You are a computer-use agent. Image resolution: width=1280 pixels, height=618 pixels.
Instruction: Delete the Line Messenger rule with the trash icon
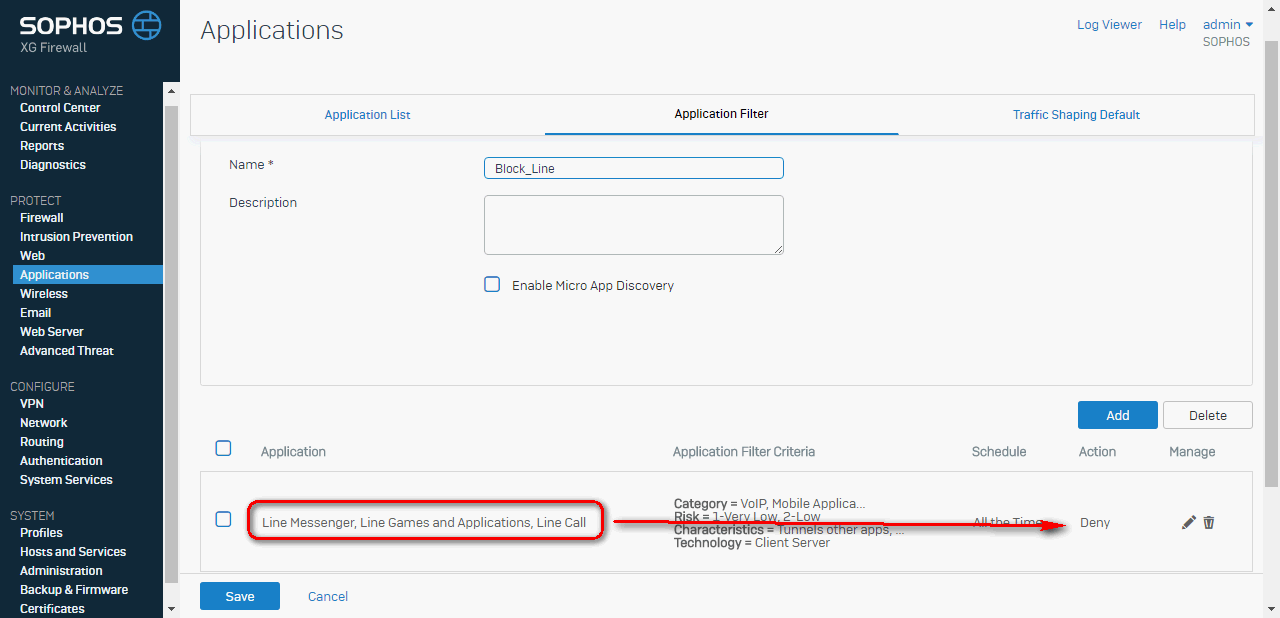point(1209,522)
